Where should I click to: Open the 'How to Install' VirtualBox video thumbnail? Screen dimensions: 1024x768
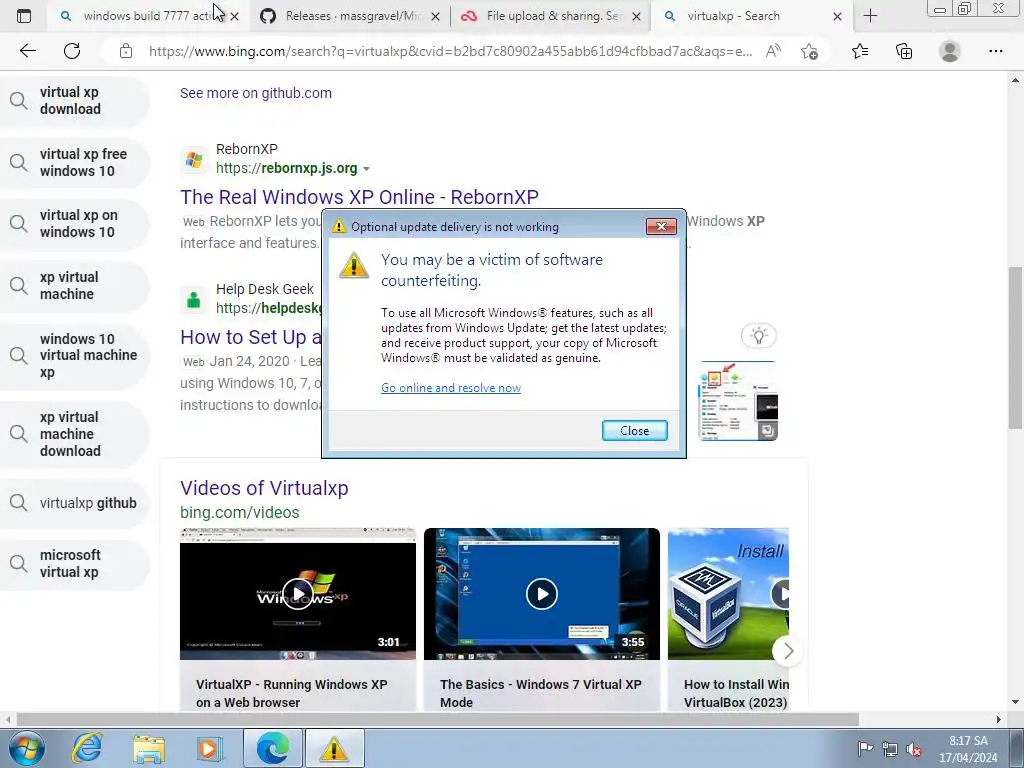[x=728, y=594]
